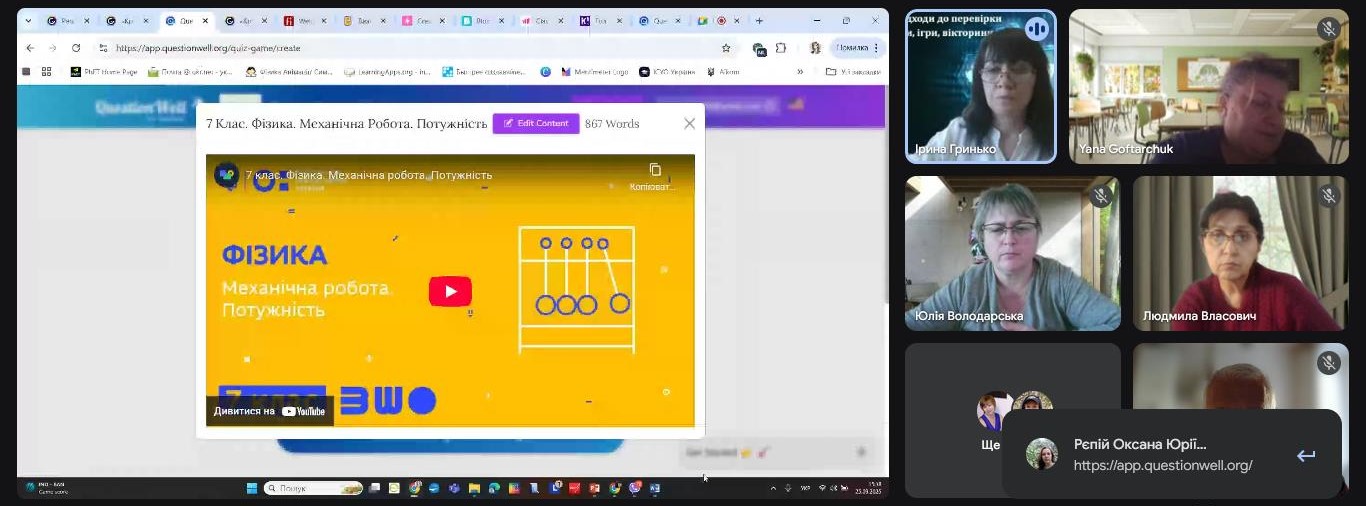Go back to the previous page
This screenshot has height=506, width=1366.
click(x=30, y=48)
